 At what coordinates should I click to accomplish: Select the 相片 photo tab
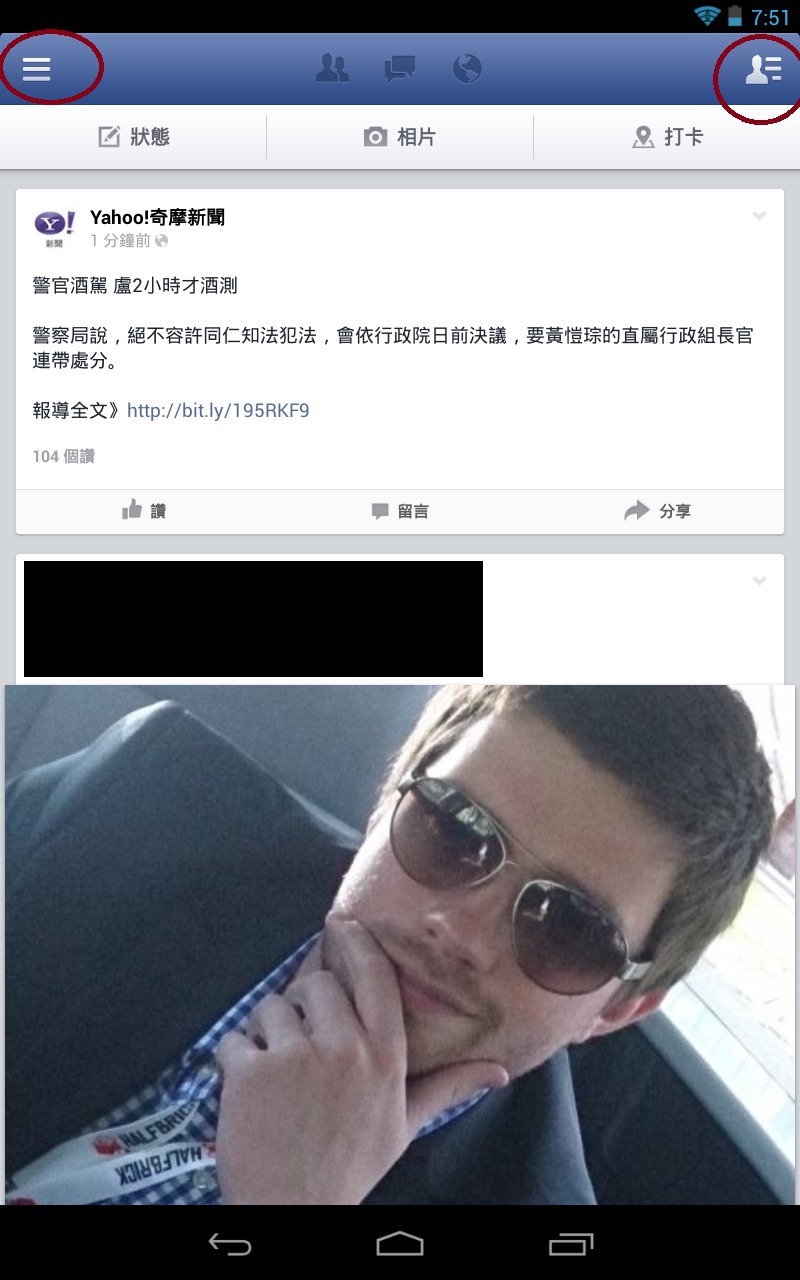pyautogui.click(x=400, y=137)
